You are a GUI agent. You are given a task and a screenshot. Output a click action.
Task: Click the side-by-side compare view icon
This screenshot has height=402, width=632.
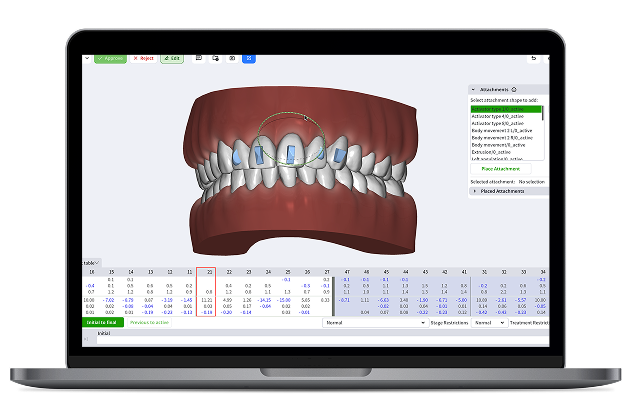pos(232,58)
